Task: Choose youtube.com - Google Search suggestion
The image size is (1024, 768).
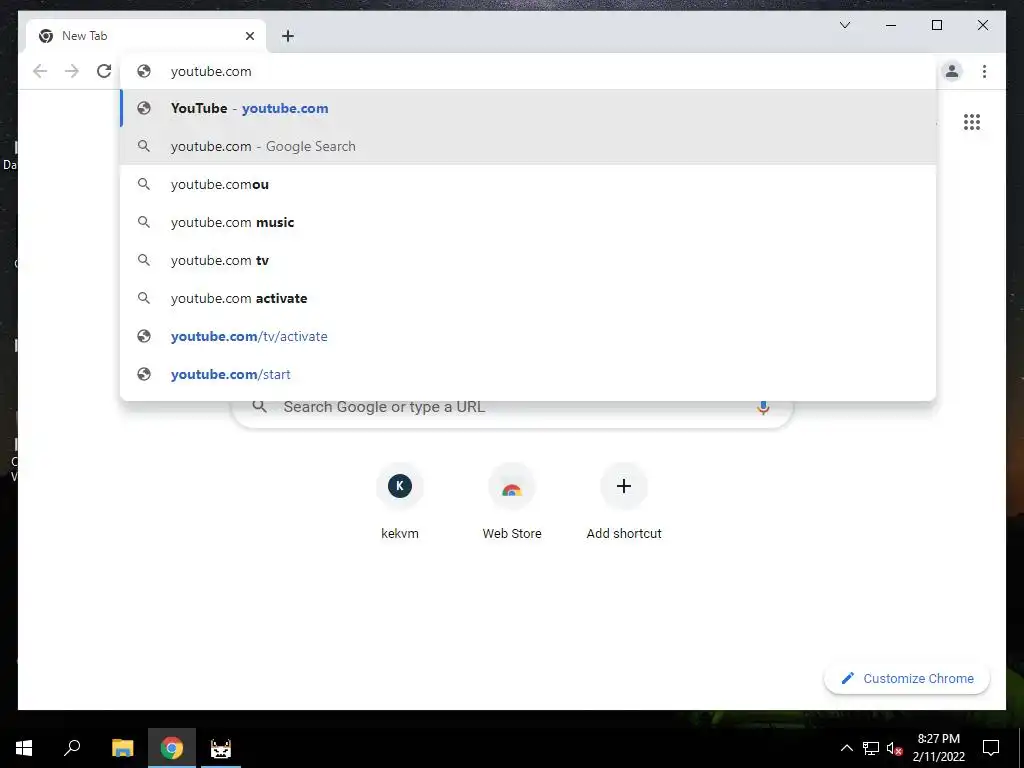Action: 528,146
